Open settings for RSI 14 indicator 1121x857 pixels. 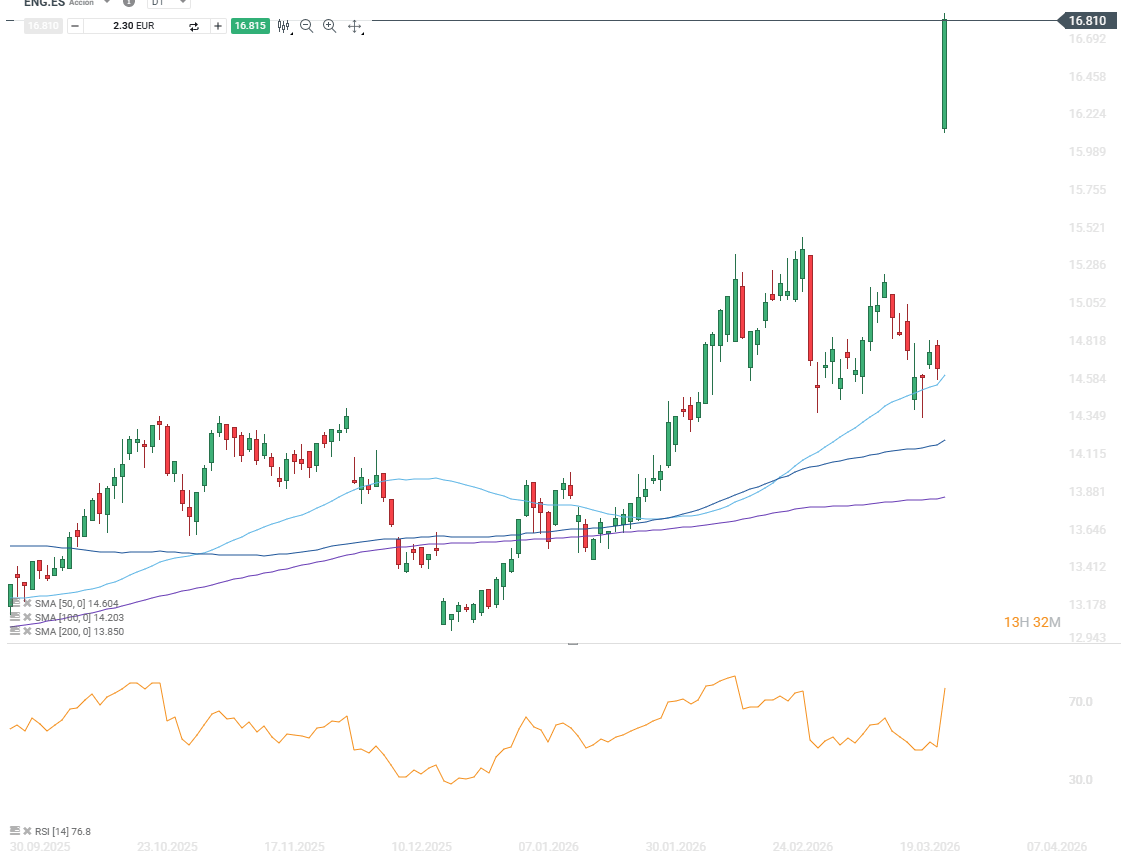[x=15, y=832]
